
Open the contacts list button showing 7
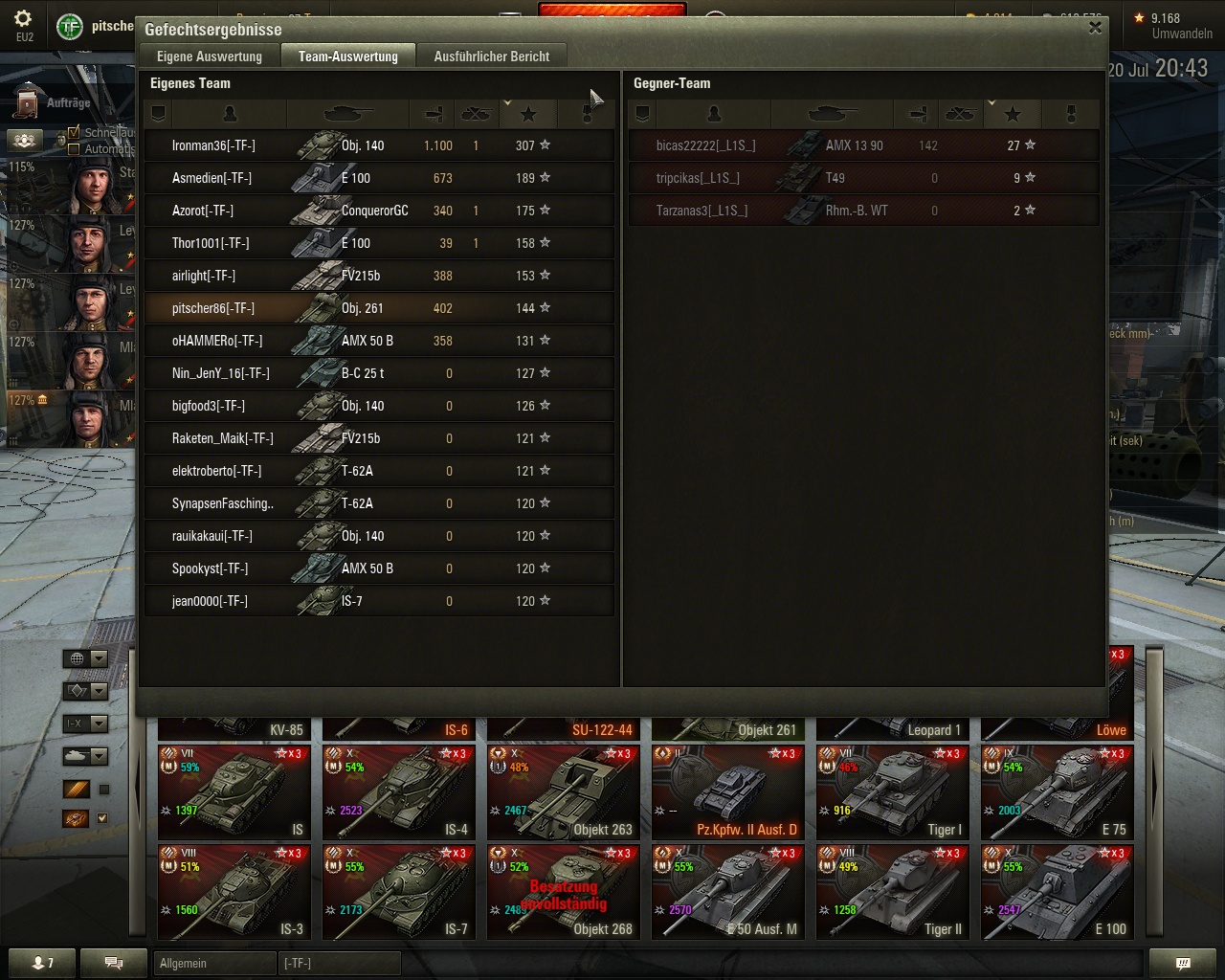[x=42, y=963]
